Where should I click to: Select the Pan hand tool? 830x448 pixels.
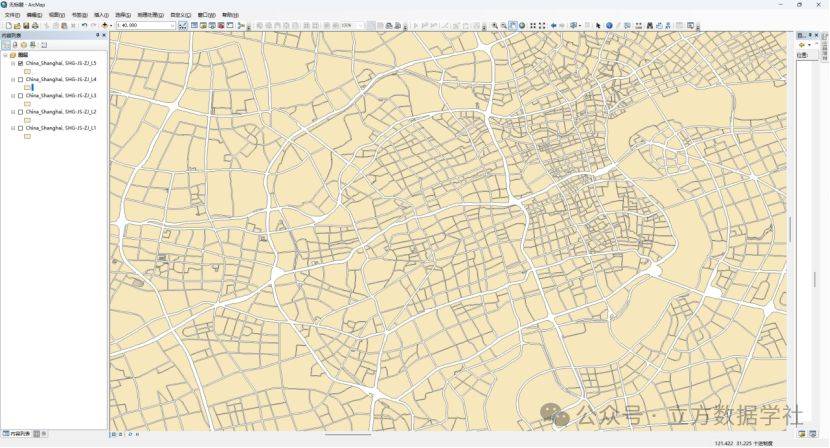coord(512,25)
